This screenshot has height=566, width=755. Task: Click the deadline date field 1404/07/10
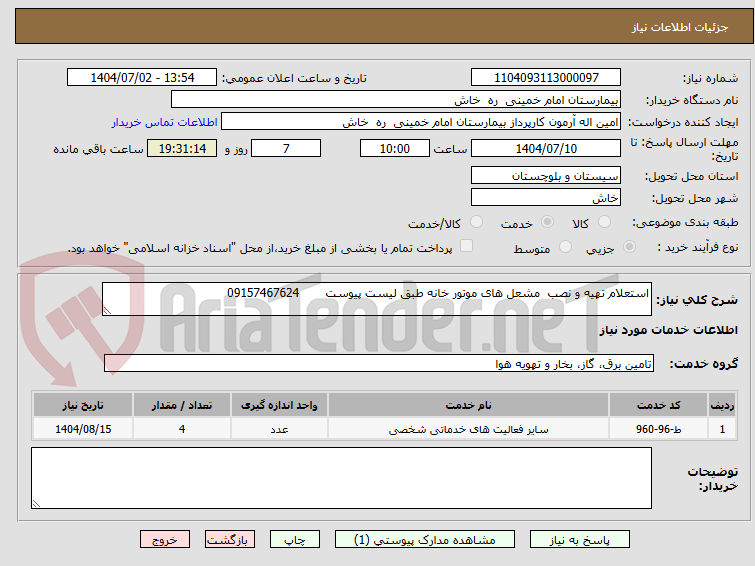coord(546,148)
